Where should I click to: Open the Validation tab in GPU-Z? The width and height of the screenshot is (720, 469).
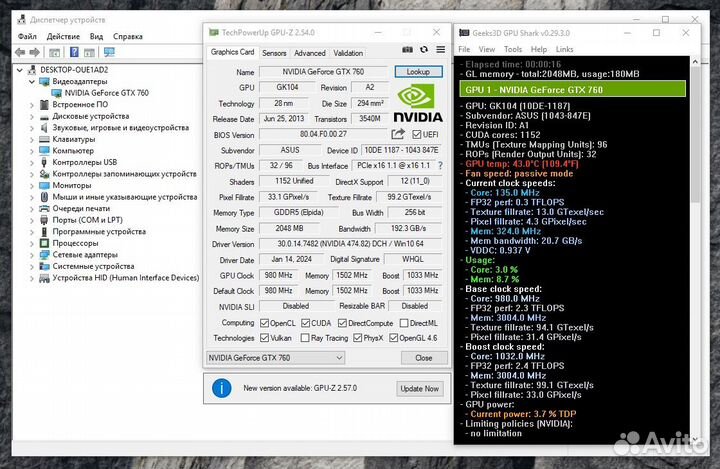pyautogui.click(x=348, y=53)
